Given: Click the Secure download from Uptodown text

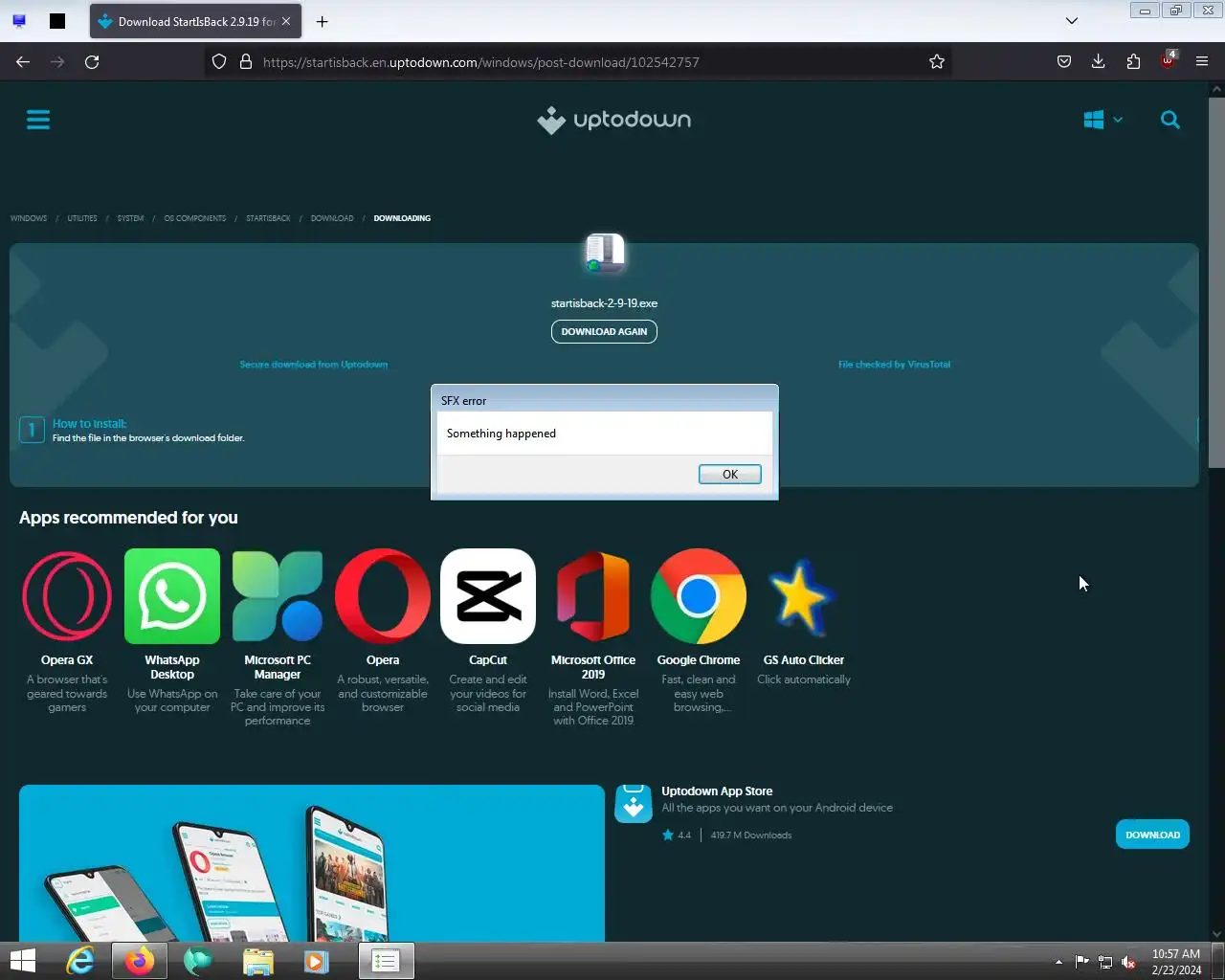Looking at the screenshot, I should [313, 365].
